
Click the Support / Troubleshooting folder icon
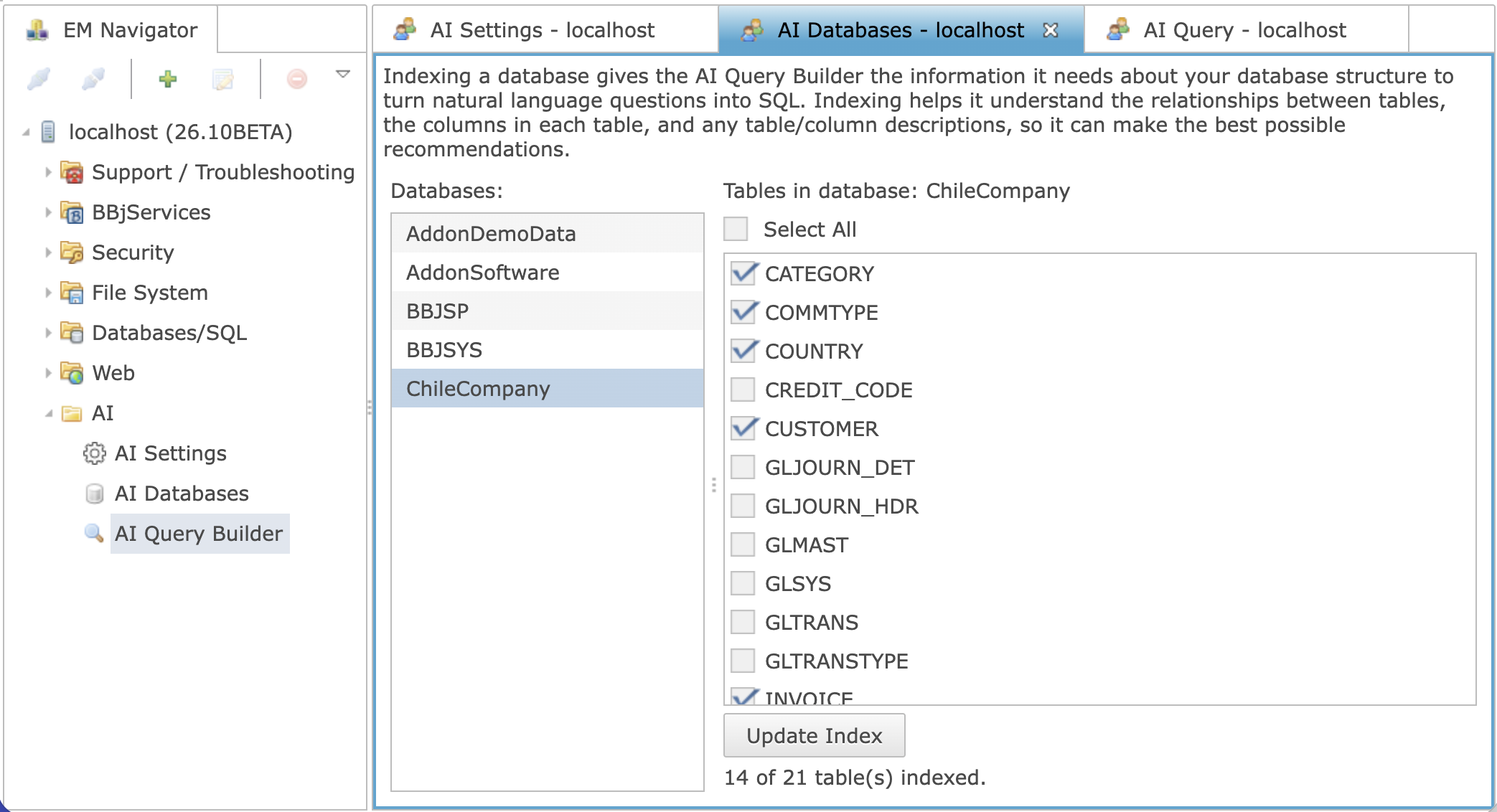tap(72, 172)
